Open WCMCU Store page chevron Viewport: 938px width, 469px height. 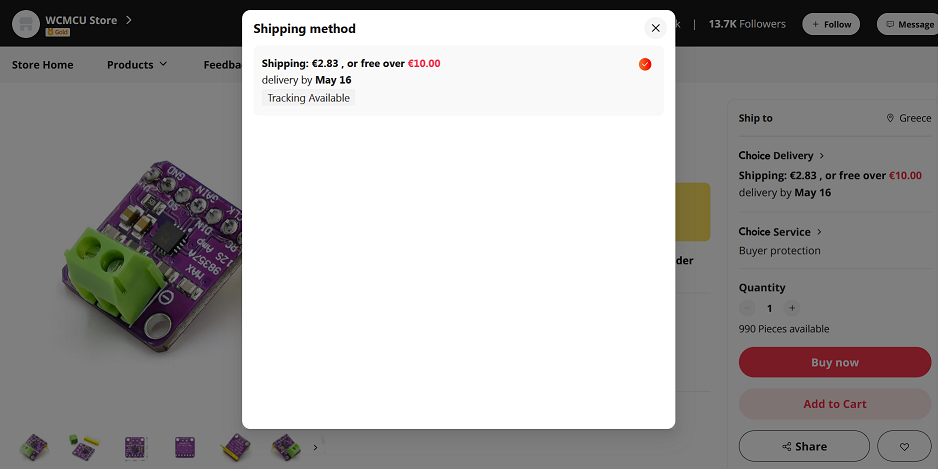pos(129,20)
